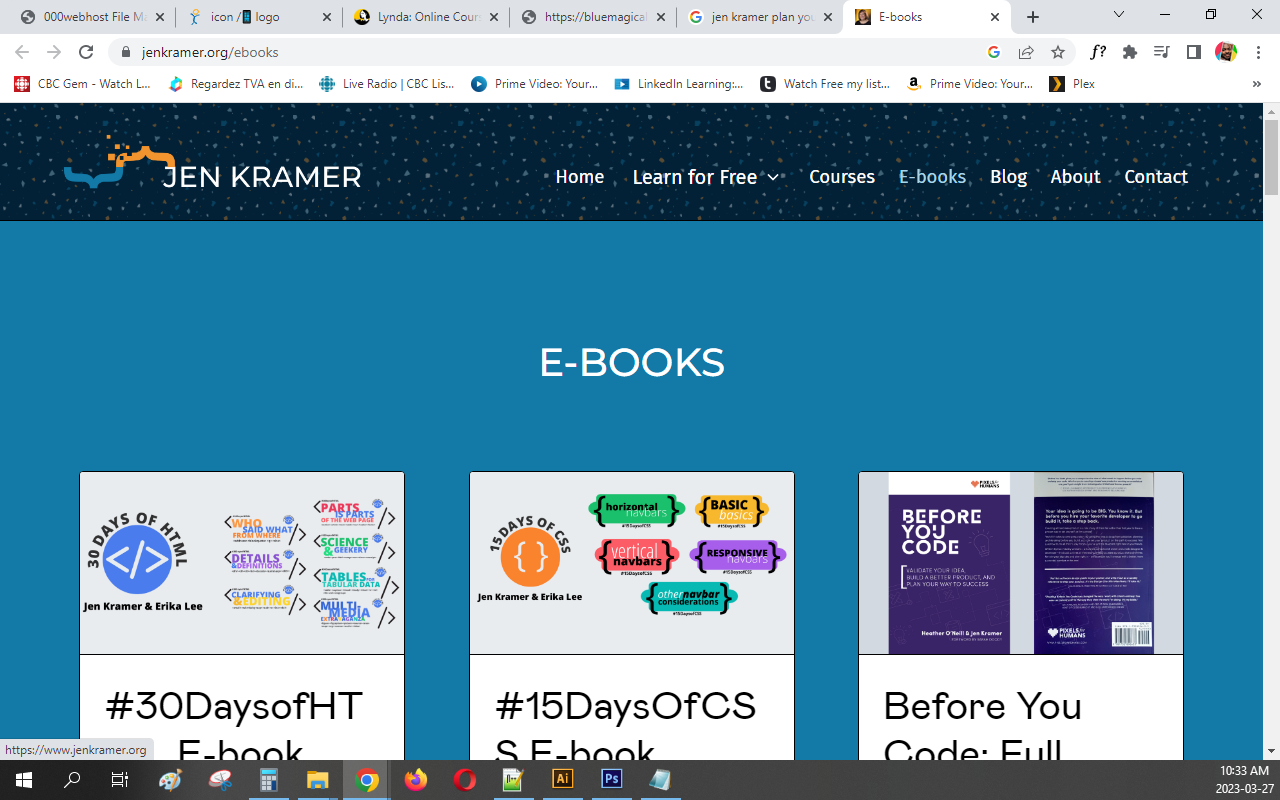Screen dimensions: 1280x800
Task: Open the Chrome three-dot menu
Action: pos(1257,52)
